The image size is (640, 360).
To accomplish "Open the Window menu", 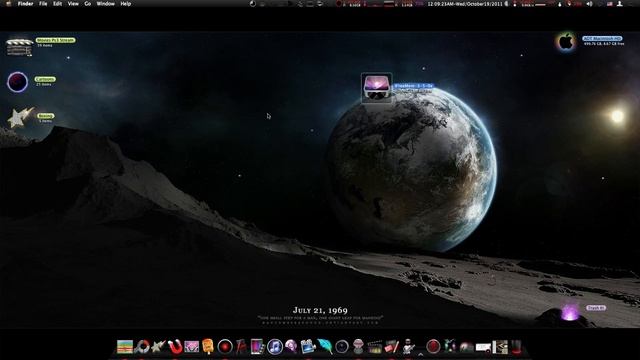I will pos(105,4).
